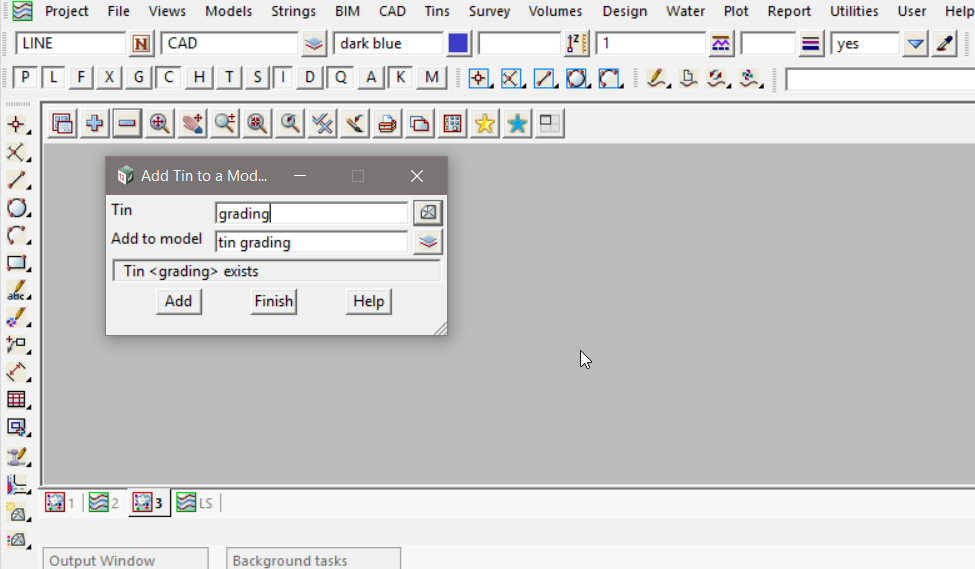
Task: Open the Output Window panel
Action: (125, 560)
